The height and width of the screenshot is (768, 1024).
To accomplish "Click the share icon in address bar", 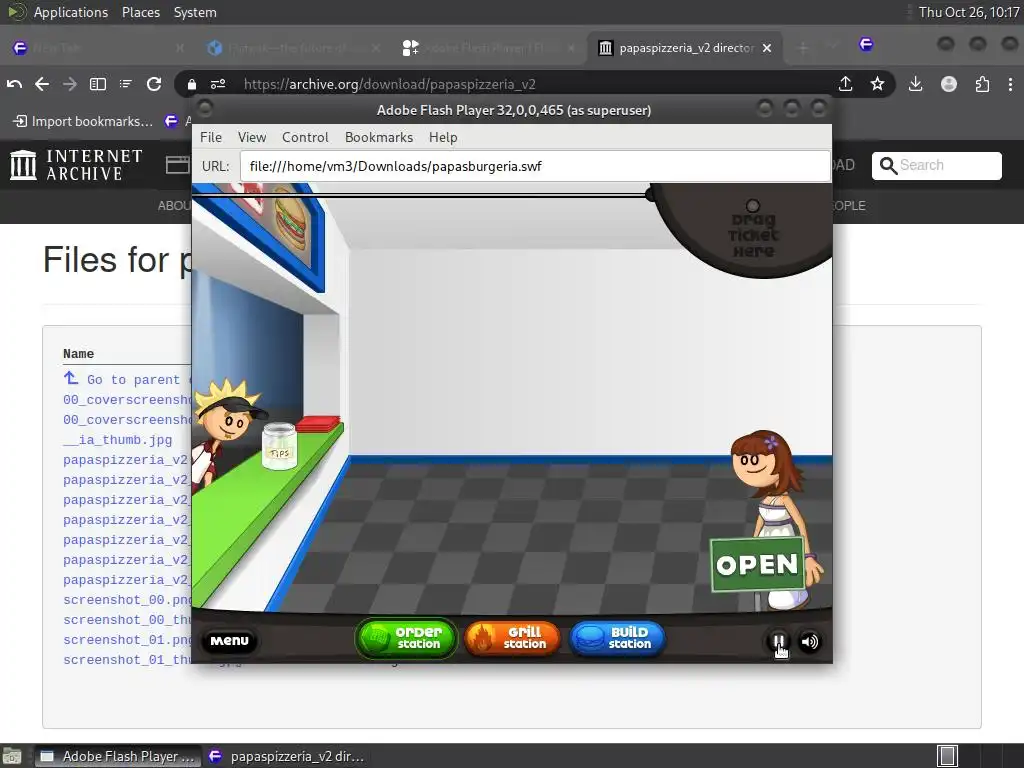I will (x=846, y=84).
